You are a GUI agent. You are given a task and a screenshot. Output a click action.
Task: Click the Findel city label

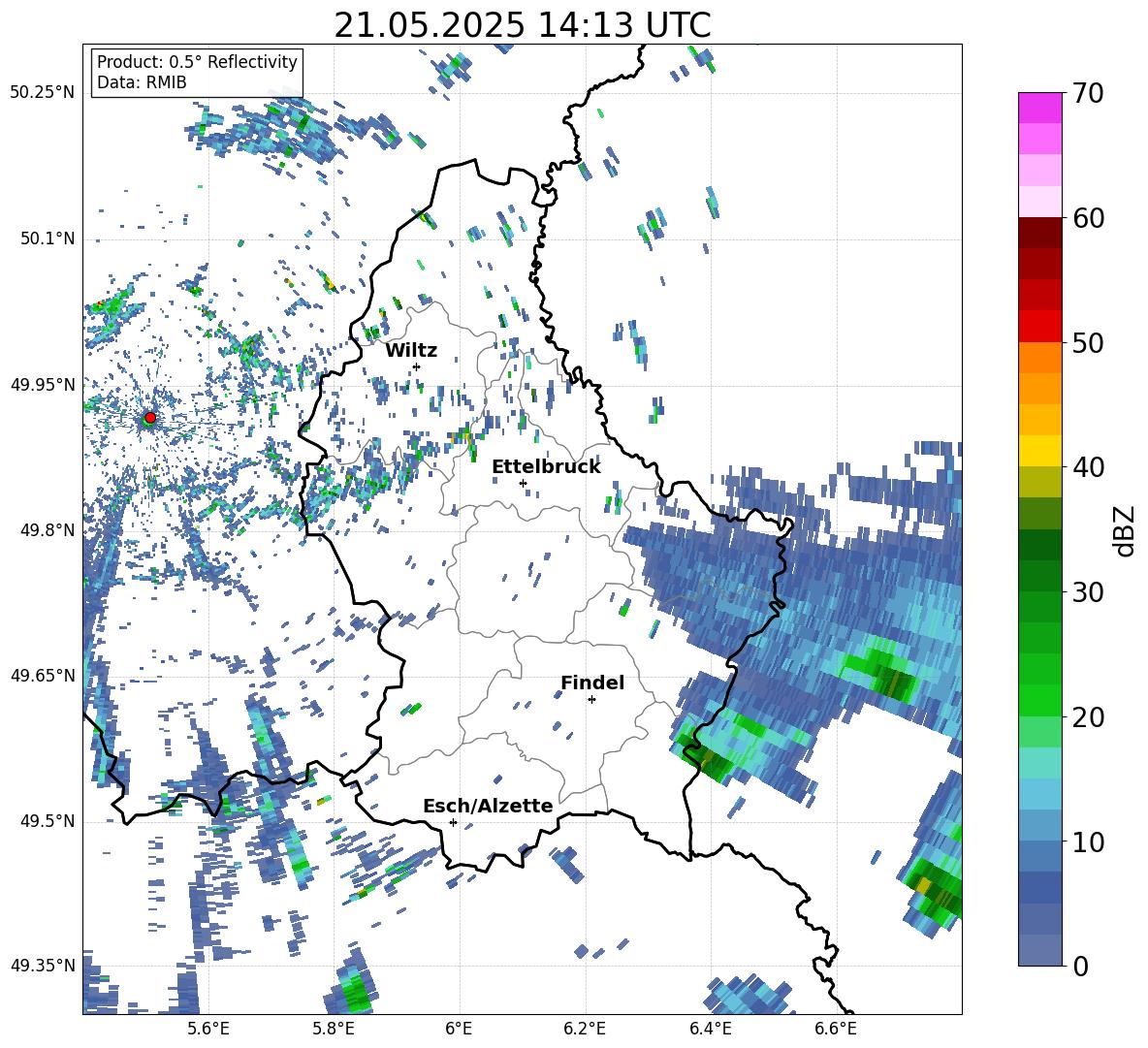tap(592, 683)
